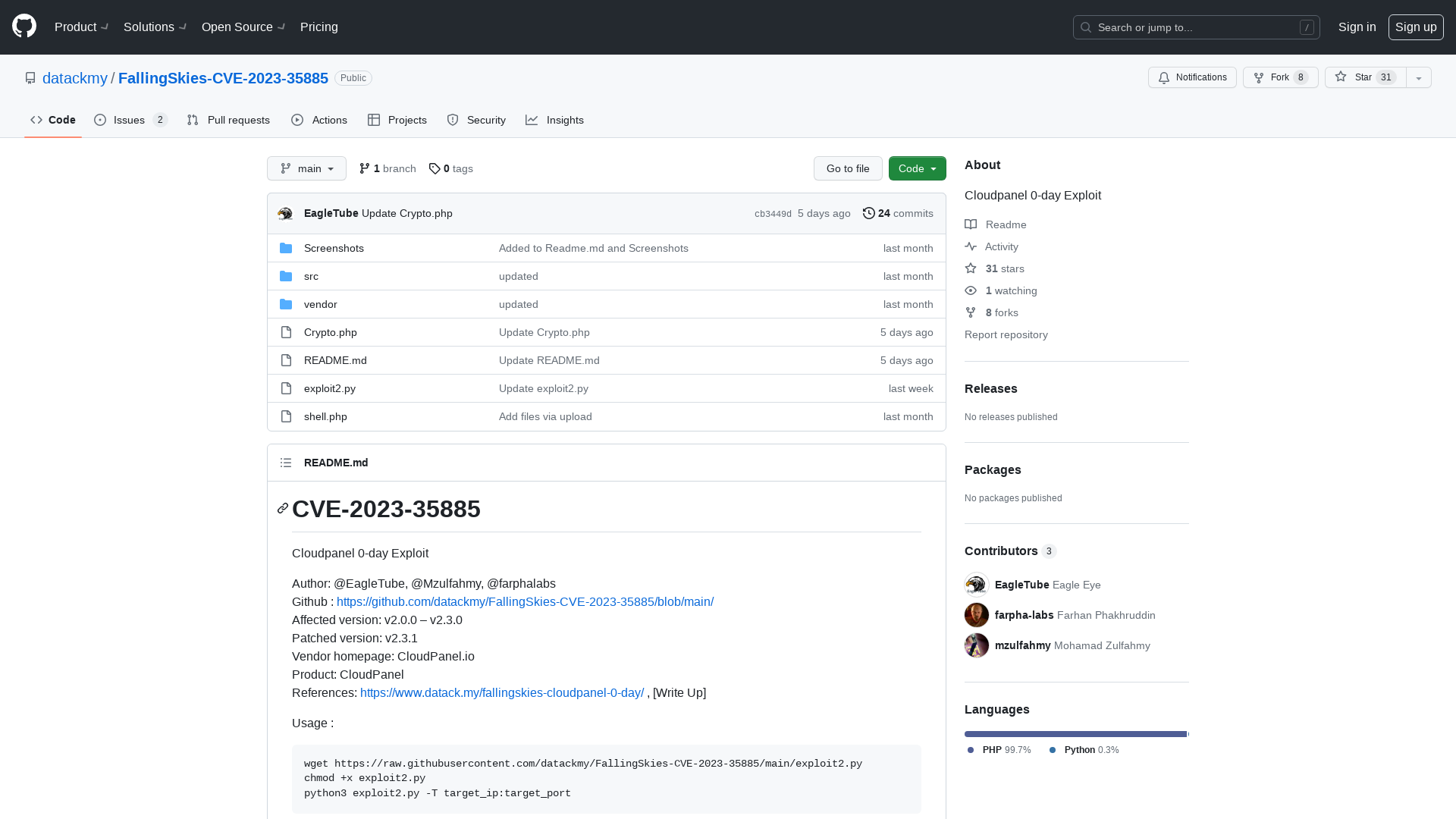Fork the repository via the Fork button
The width and height of the screenshot is (1456, 819).
1280,77
